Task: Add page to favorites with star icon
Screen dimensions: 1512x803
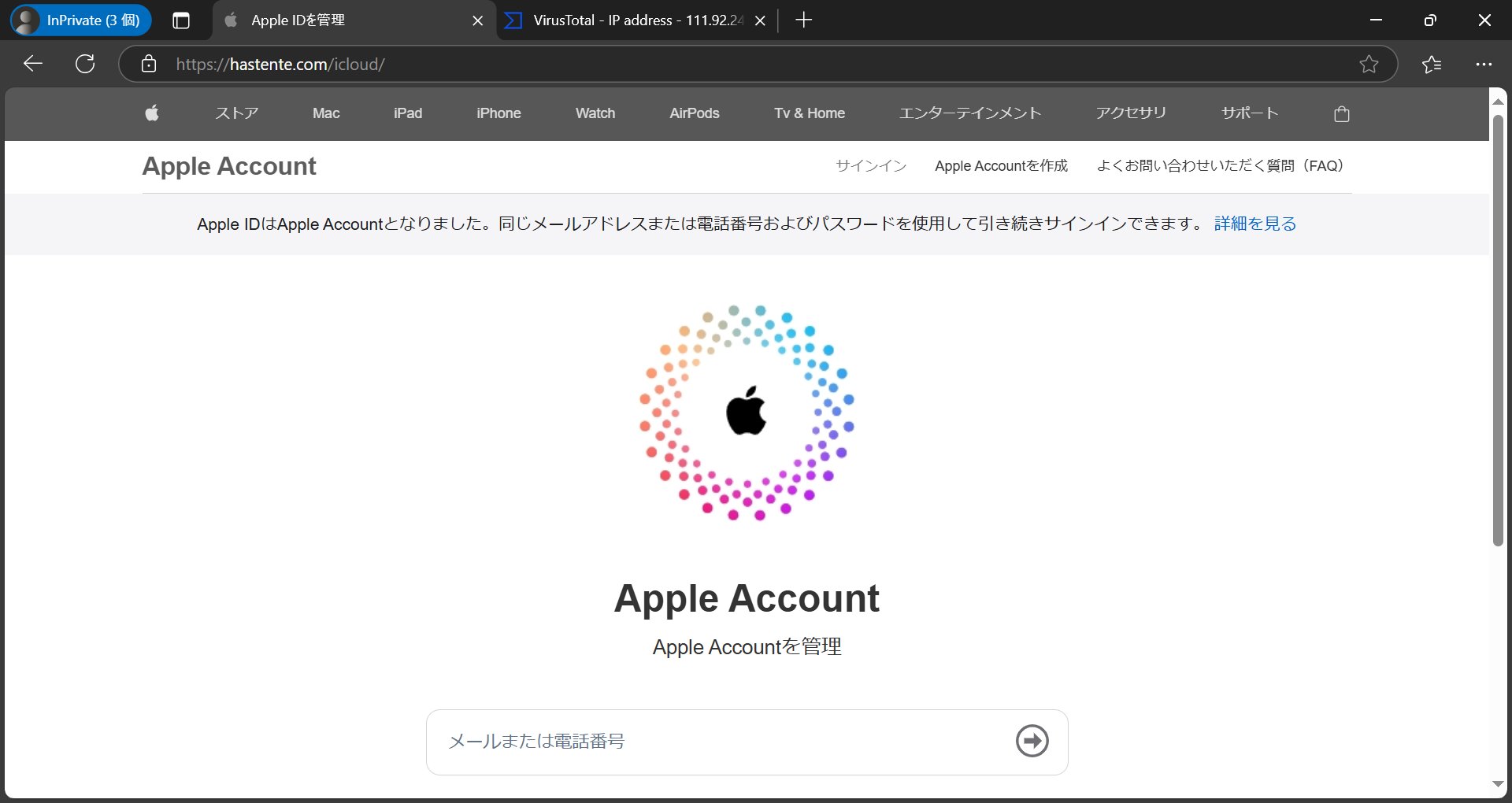Action: click(x=1369, y=64)
